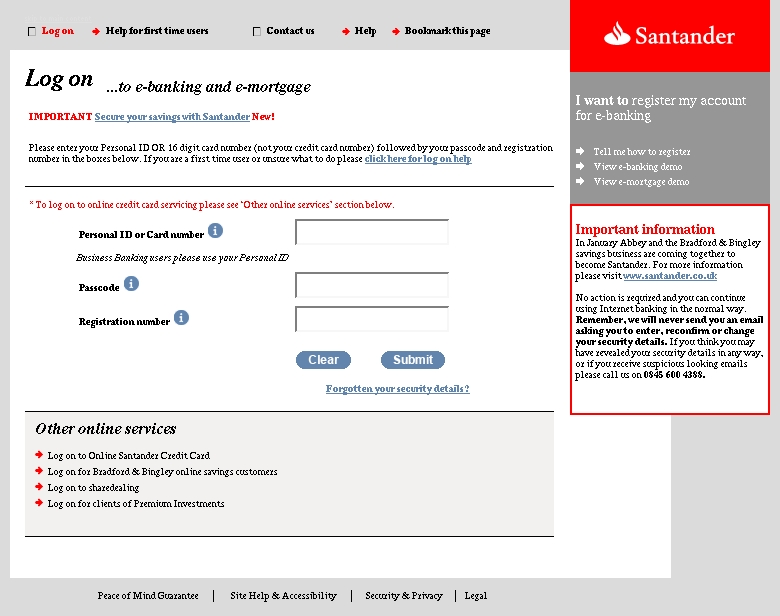Click info icon beside Personal ID label
The height and width of the screenshot is (616, 780).
(x=216, y=231)
